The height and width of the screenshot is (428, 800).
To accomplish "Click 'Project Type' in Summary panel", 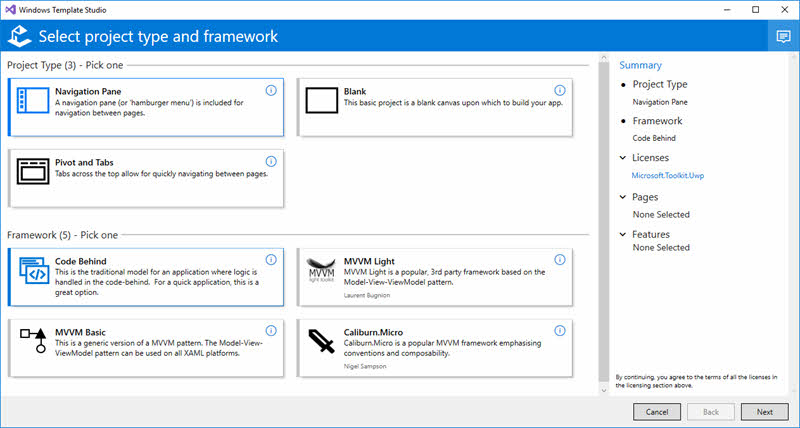I will [660, 84].
